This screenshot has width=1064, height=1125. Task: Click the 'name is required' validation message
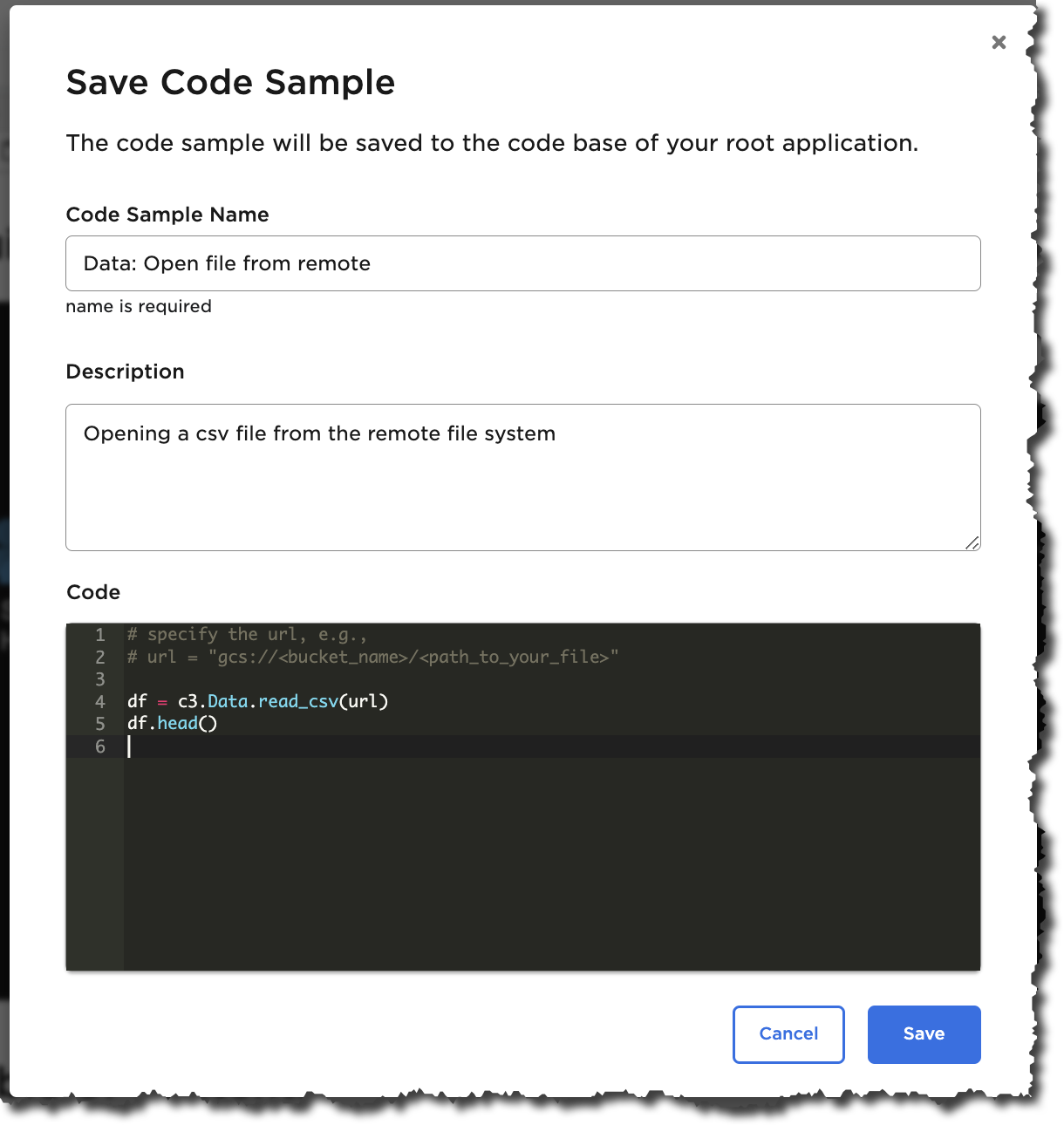pos(139,306)
